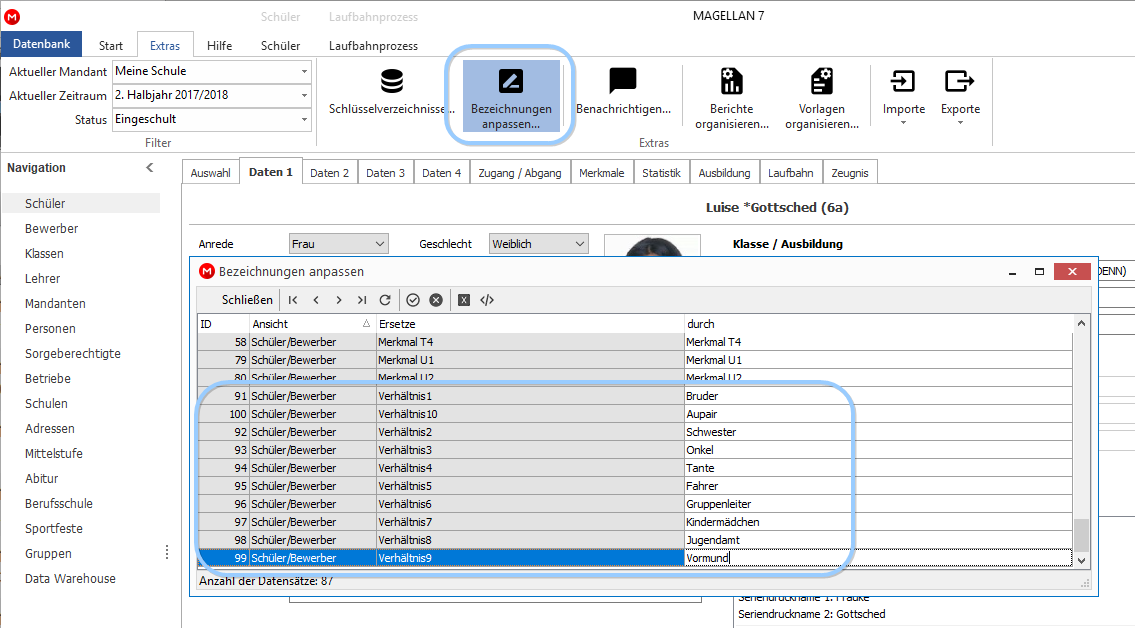Cancel edits with circled X icon

436,300
